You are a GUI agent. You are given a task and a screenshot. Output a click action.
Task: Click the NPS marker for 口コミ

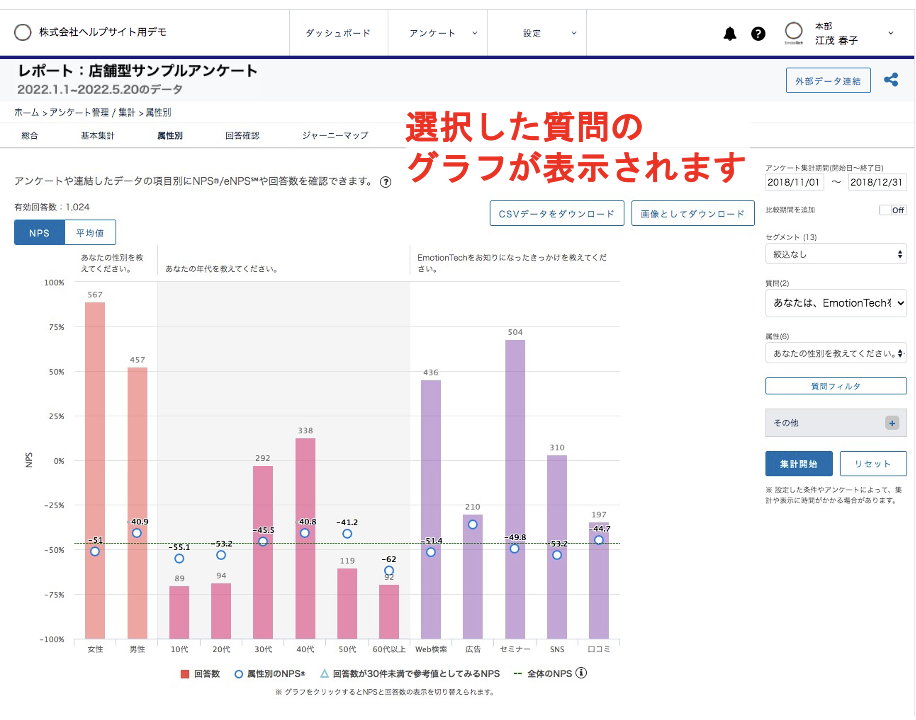point(599,540)
